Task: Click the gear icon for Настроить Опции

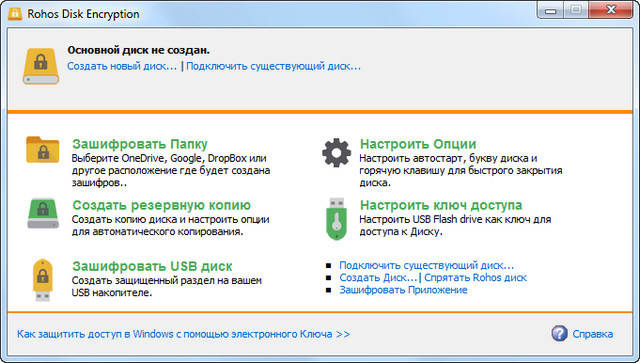Action: coord(336,153)
